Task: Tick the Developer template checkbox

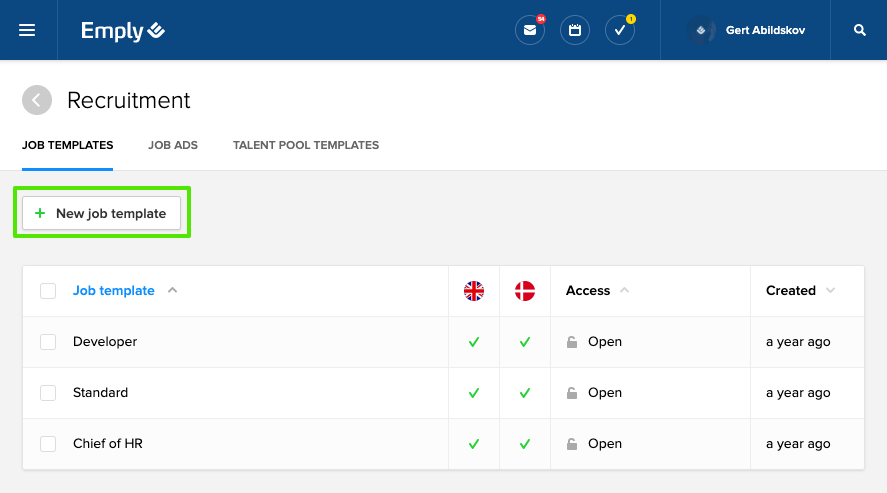Action: pos(48,341)
